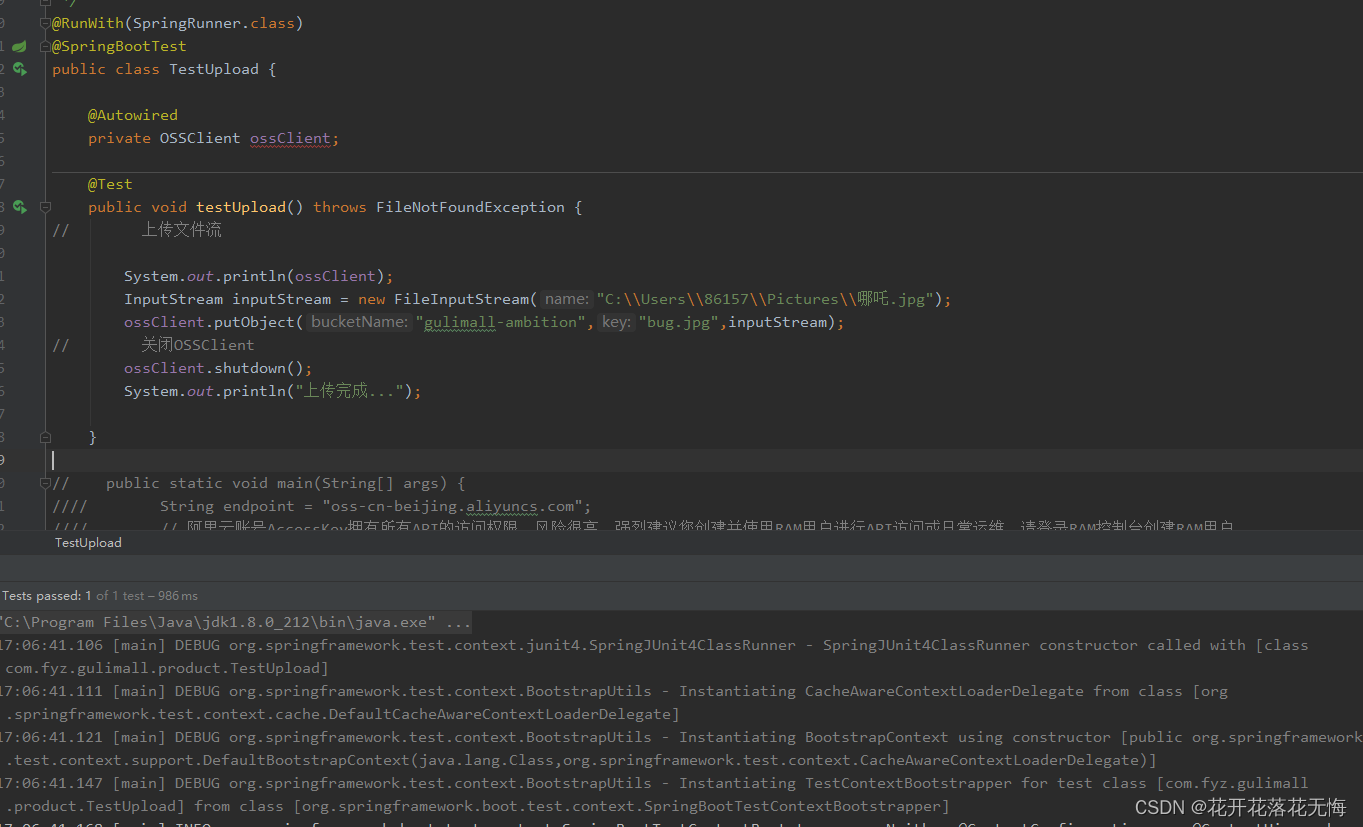Click System.out.println(ossClient) statement
This screenshot has height=827, width=1363.
point(259,276)
